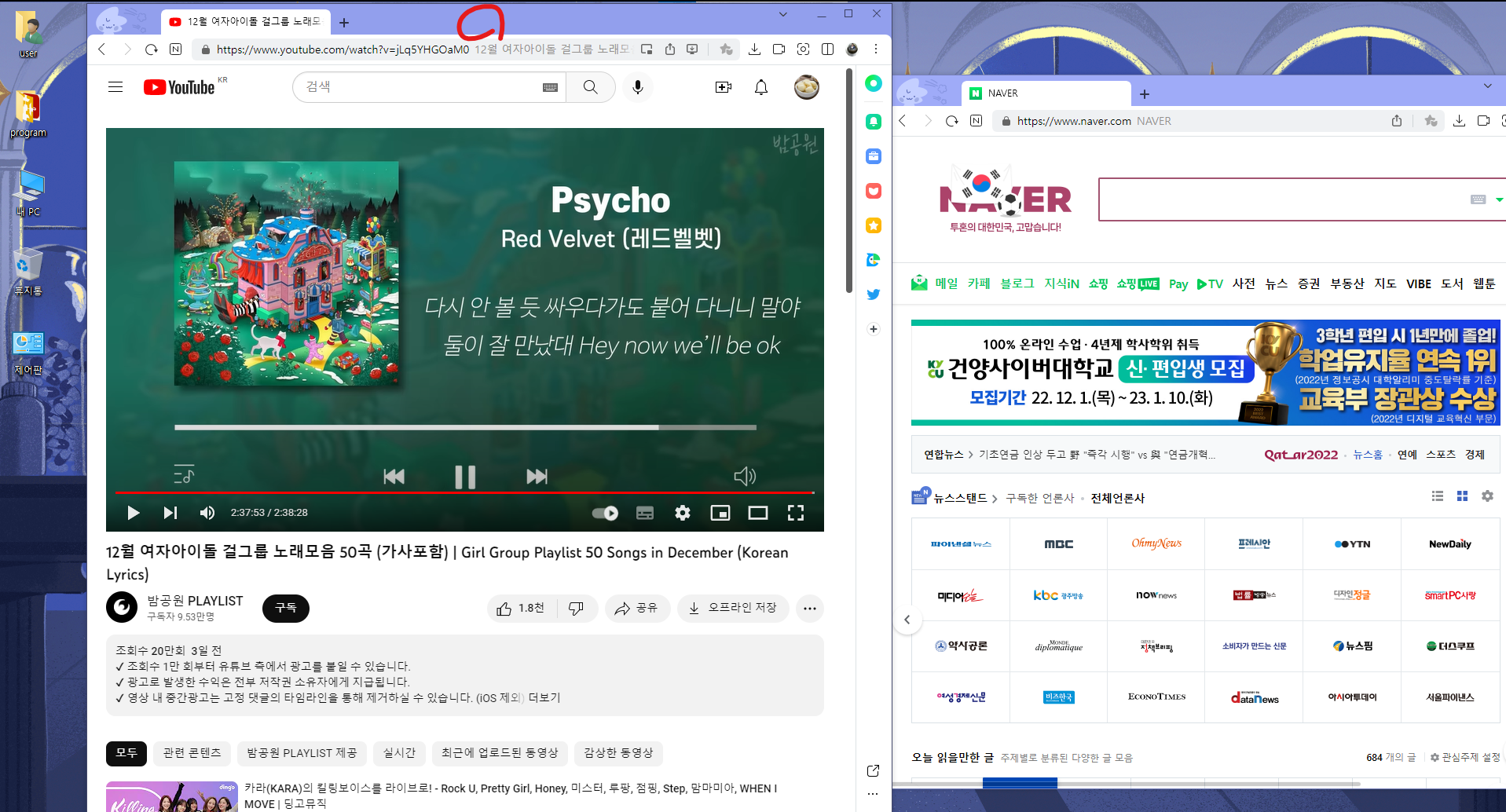Save video with 오프라인 저장 button

733,609
